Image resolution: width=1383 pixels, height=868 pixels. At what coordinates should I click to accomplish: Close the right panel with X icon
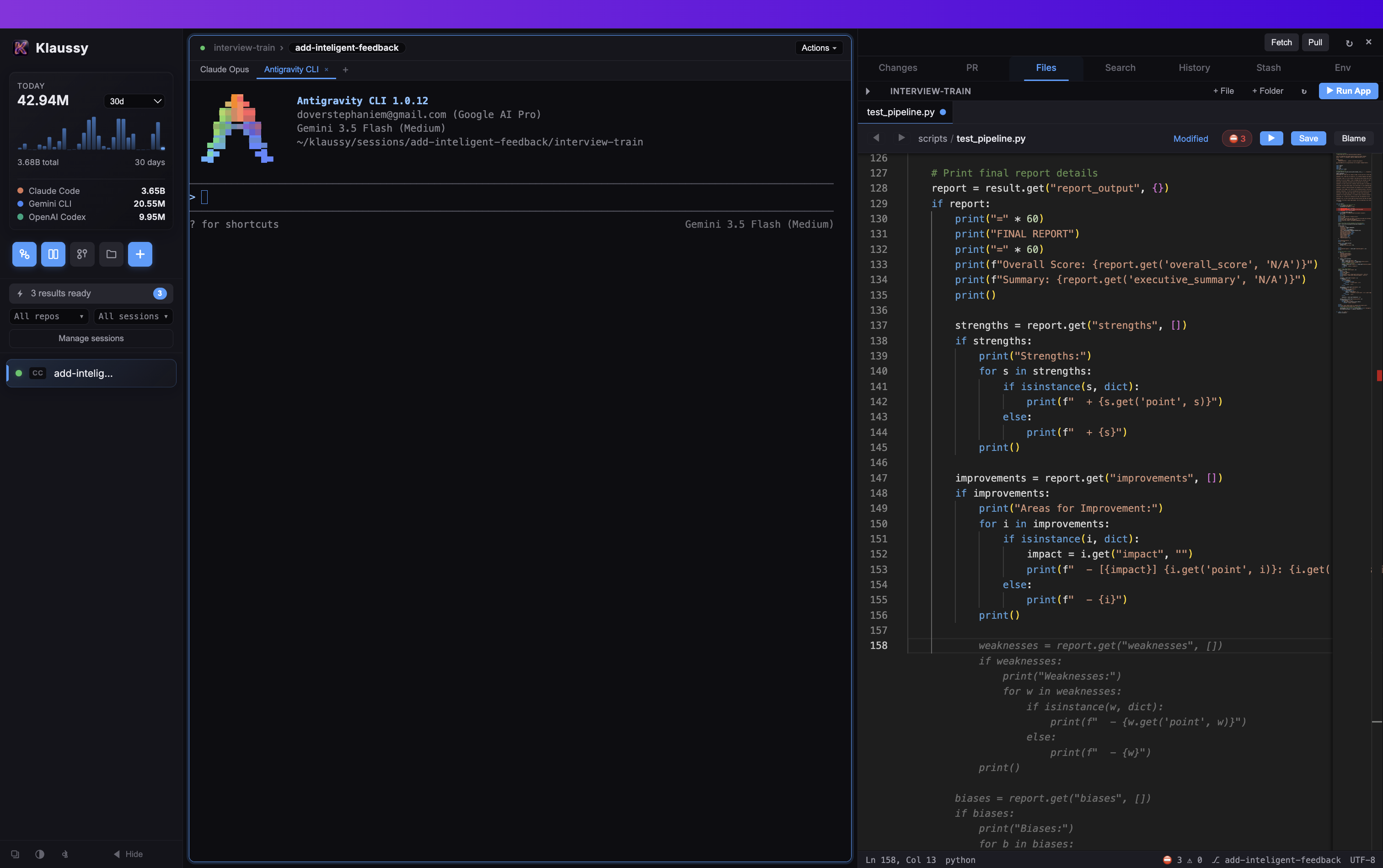pyautogui.click(x=1369, y=42)
